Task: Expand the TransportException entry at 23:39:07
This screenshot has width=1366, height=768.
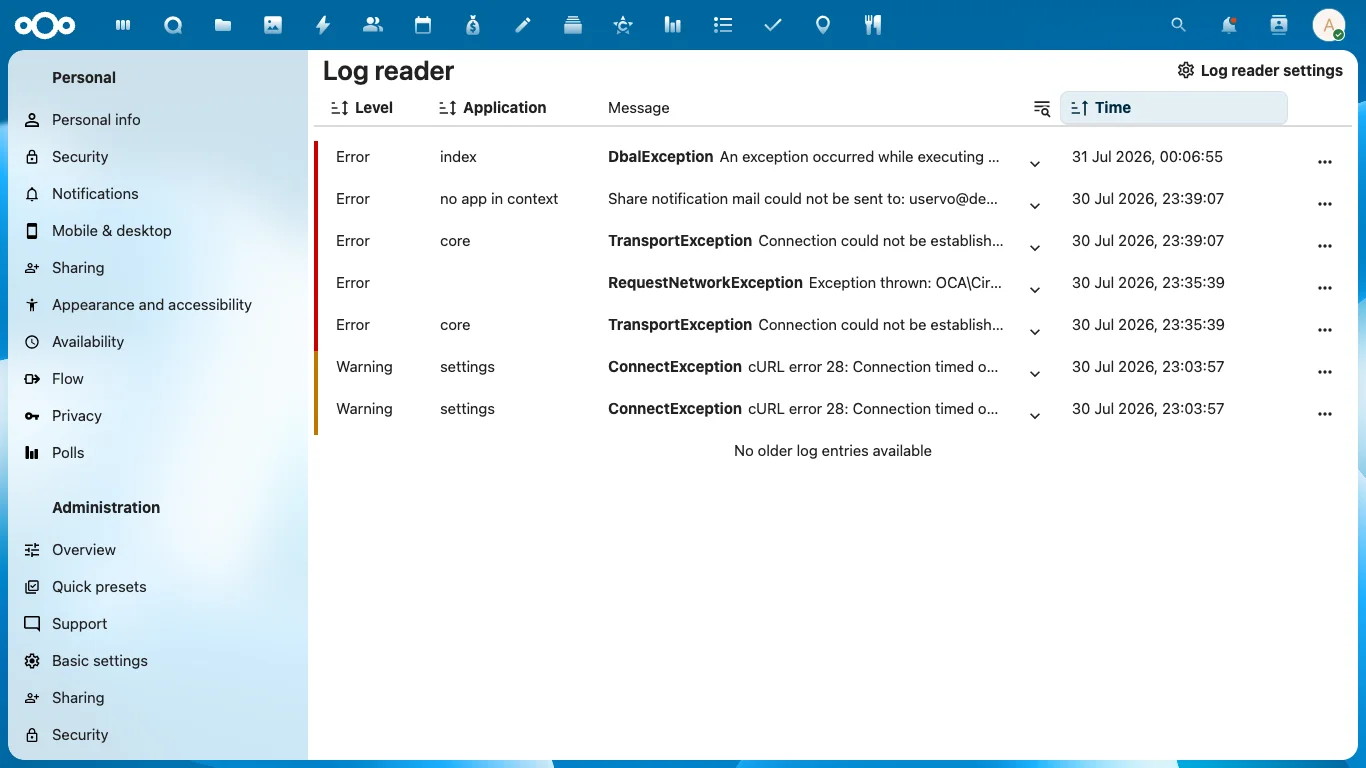Action: 1035,248
